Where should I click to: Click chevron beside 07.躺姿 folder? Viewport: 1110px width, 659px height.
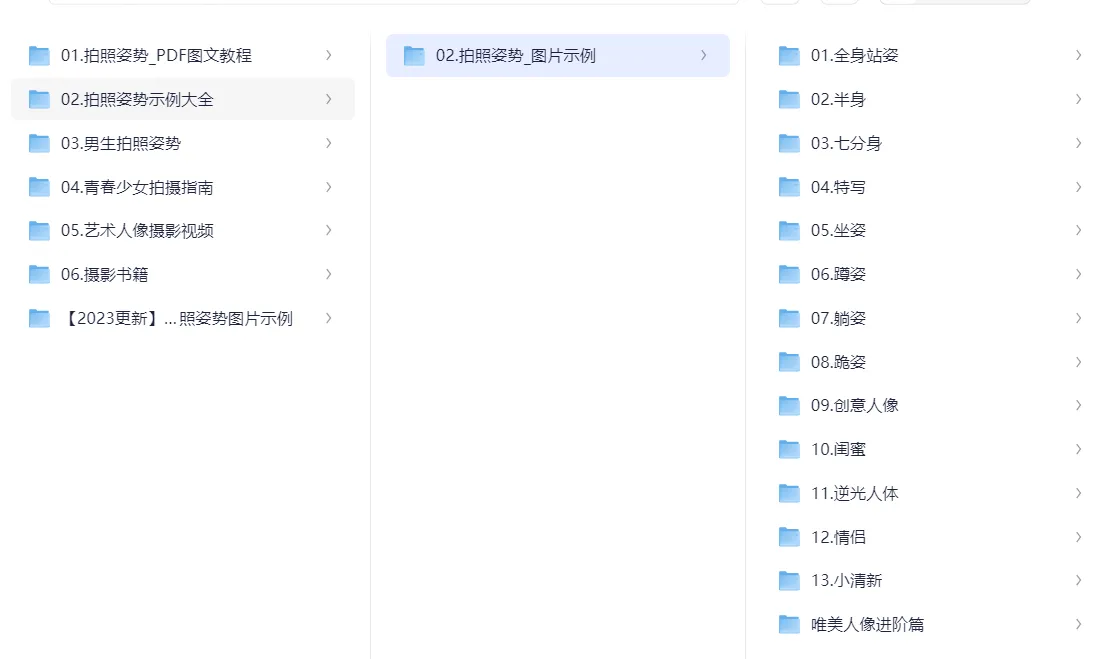tap(1078, 318)
